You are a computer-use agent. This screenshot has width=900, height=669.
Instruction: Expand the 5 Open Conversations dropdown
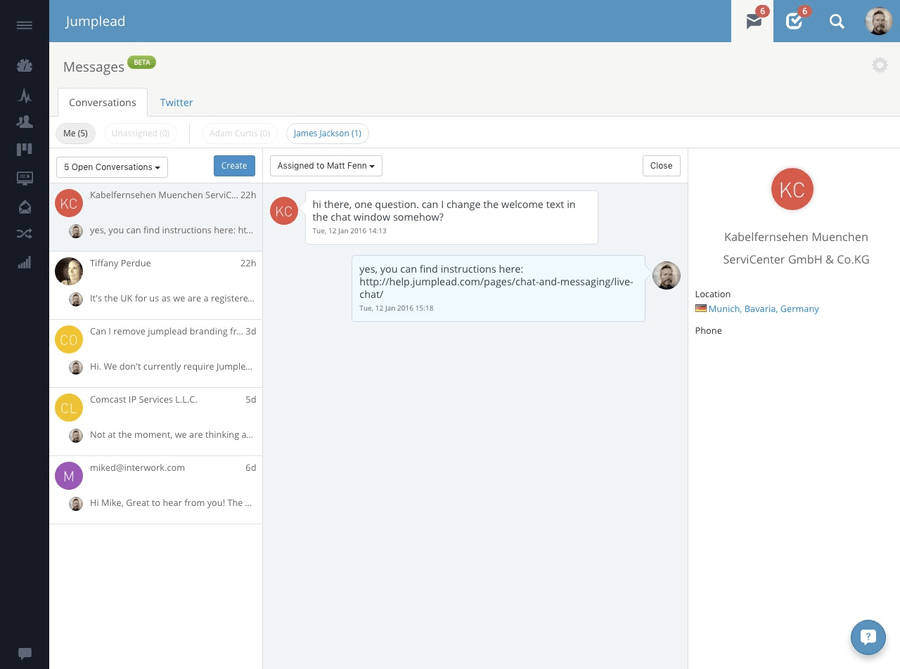coord(112,167)
